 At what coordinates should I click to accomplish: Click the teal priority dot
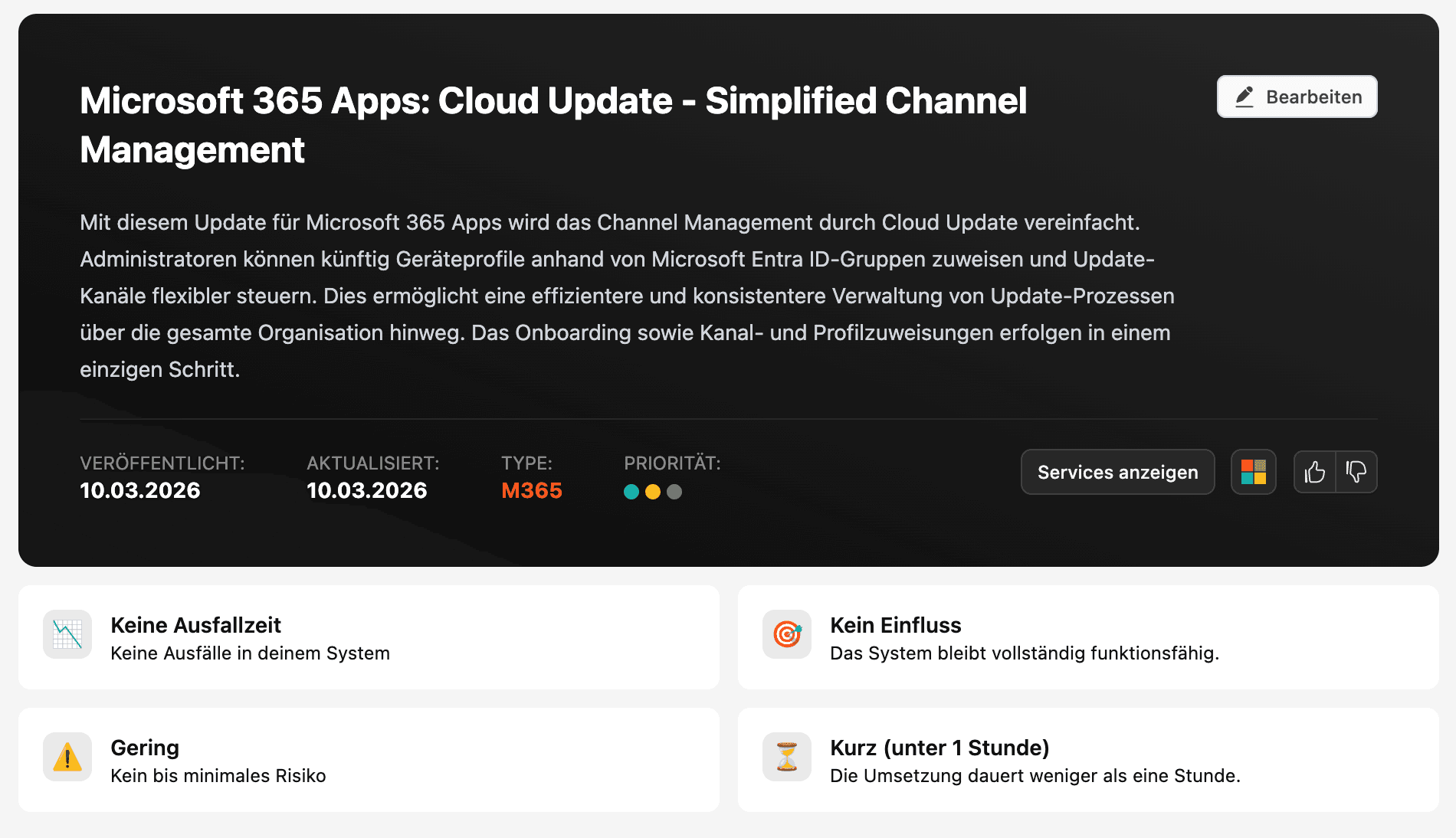[631, 492]
